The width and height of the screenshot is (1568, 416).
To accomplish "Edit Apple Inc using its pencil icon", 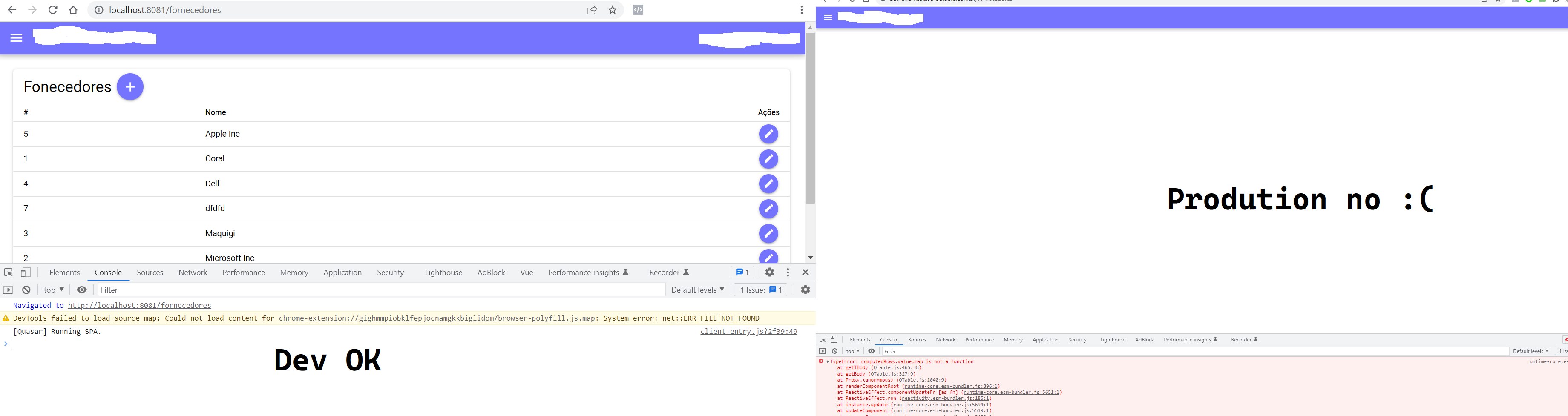I will pos(768,134).
